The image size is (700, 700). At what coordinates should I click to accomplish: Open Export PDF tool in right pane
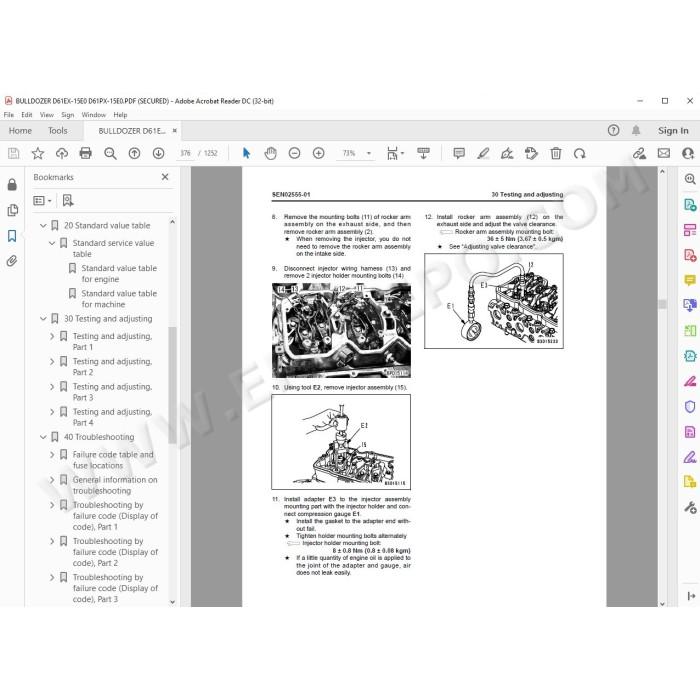point(690,205)
